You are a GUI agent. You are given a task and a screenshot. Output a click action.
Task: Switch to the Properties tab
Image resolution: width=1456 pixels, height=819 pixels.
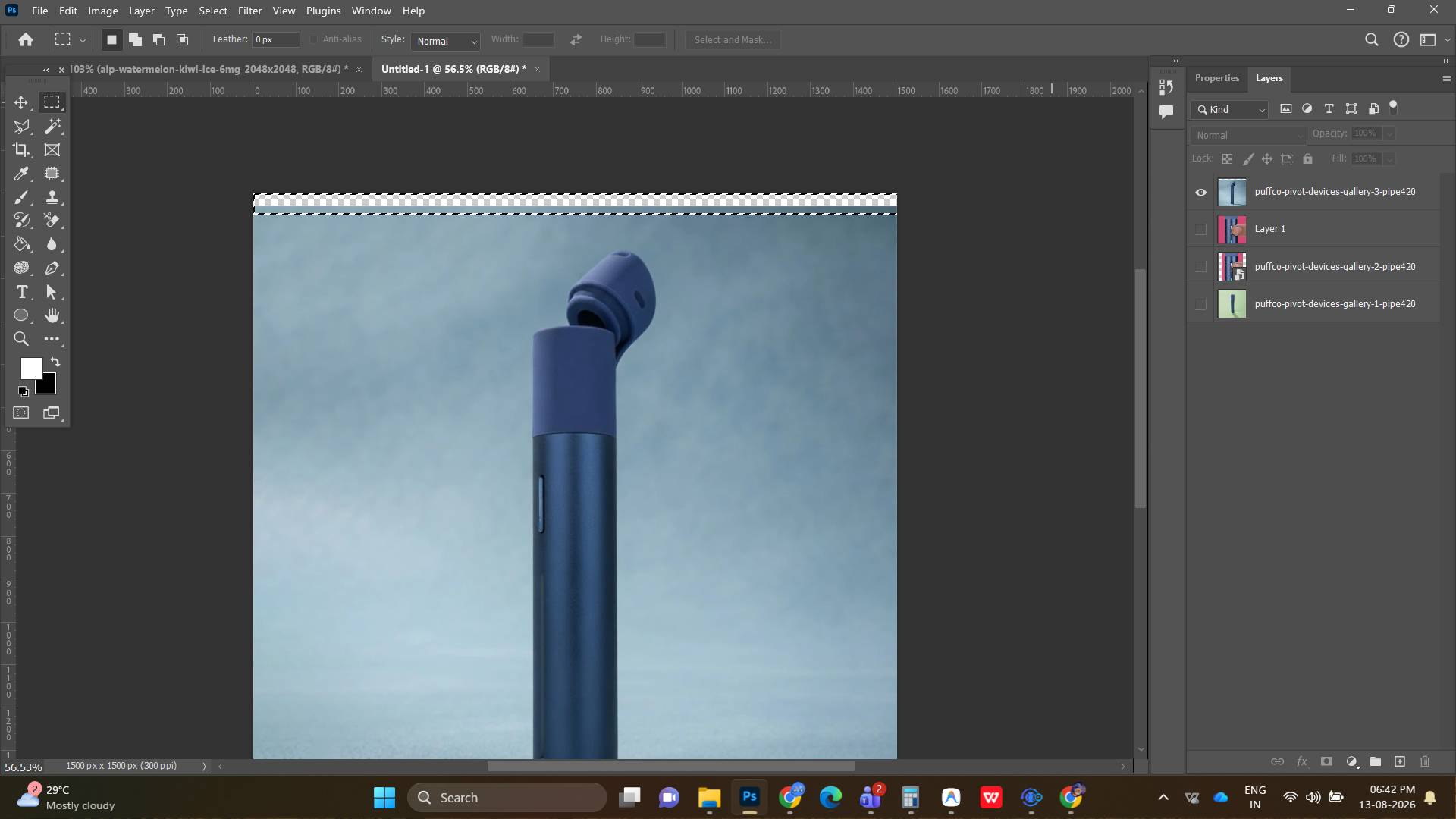[1216, 78]
